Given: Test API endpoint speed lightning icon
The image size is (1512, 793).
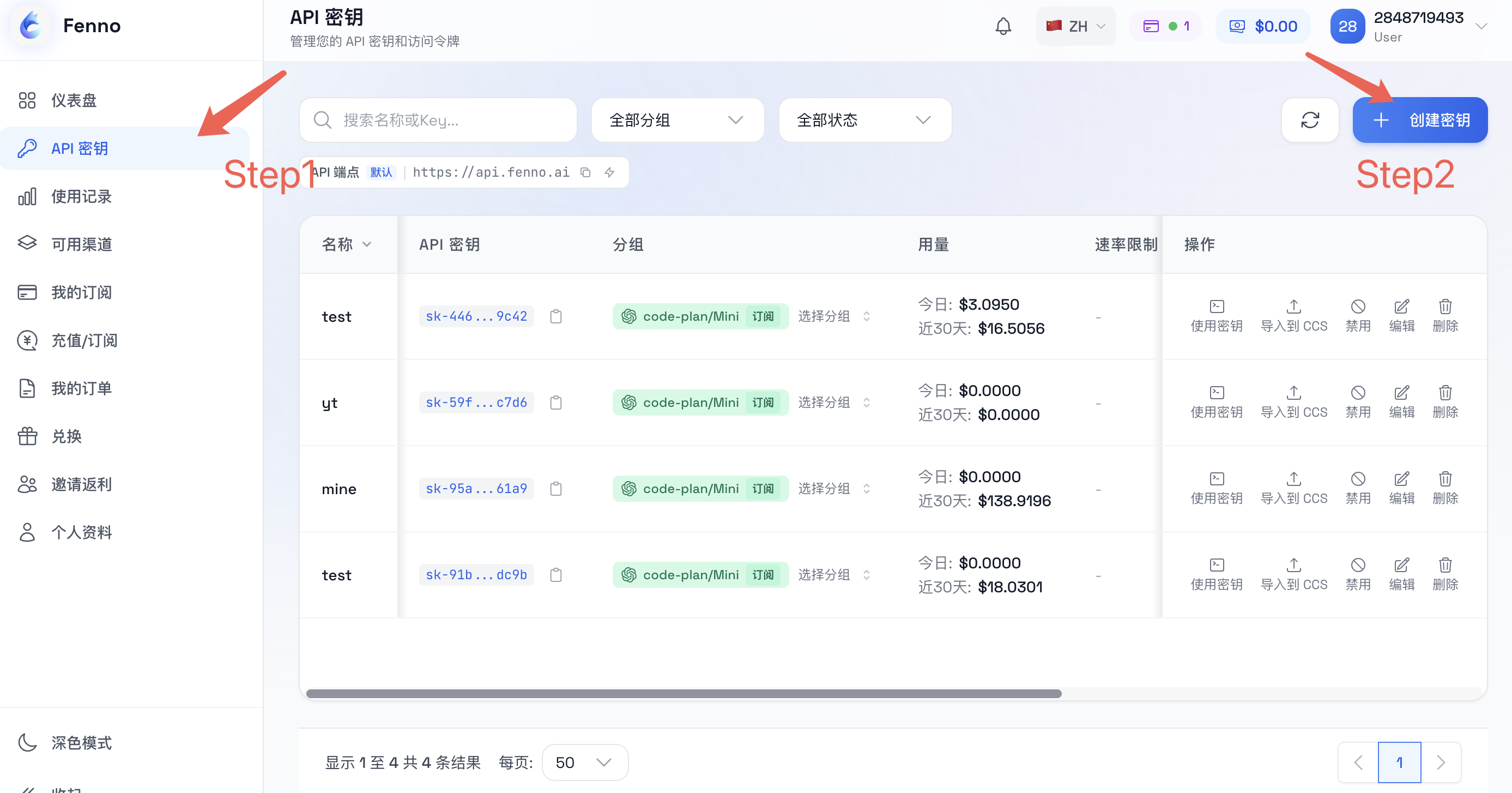Looking at the screenshot, I should click(x=609, y=172).
